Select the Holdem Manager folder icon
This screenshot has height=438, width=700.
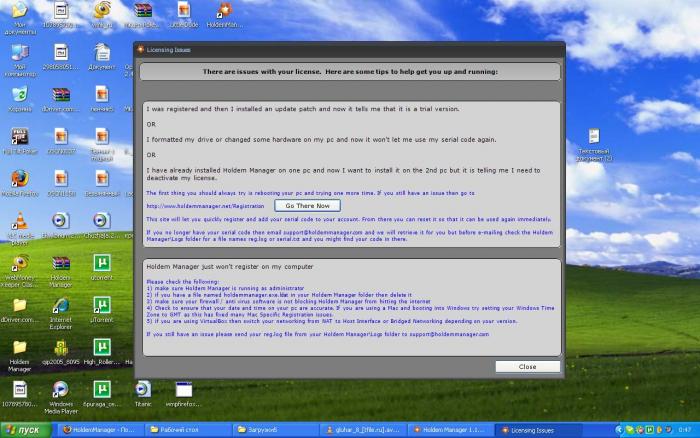pos(20,355)
